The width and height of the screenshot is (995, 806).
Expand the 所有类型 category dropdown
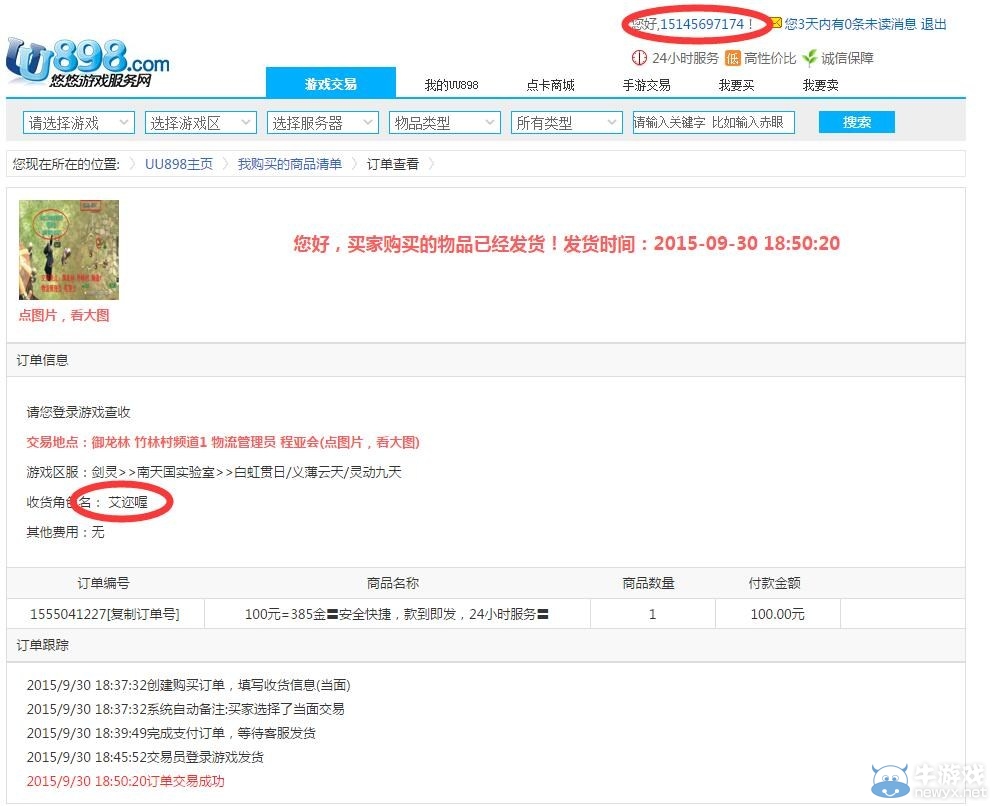pos(566,121)
